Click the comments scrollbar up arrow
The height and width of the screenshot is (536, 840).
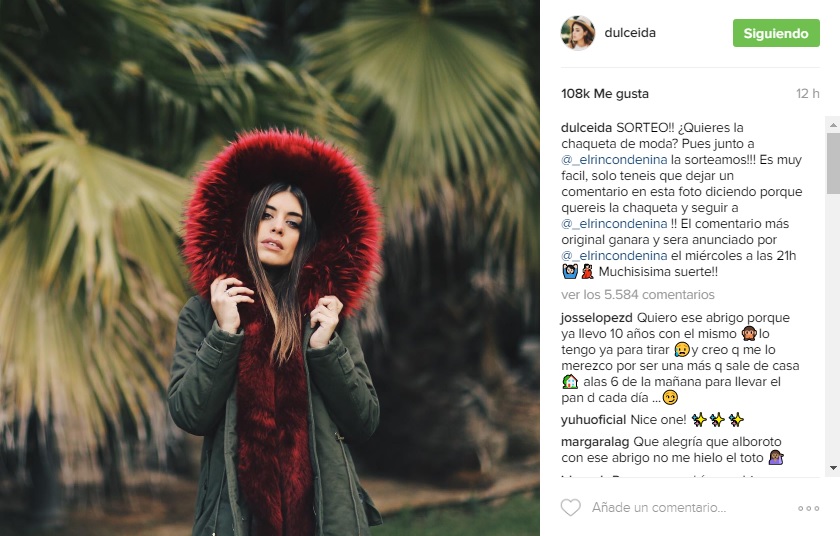pos(833,125)
